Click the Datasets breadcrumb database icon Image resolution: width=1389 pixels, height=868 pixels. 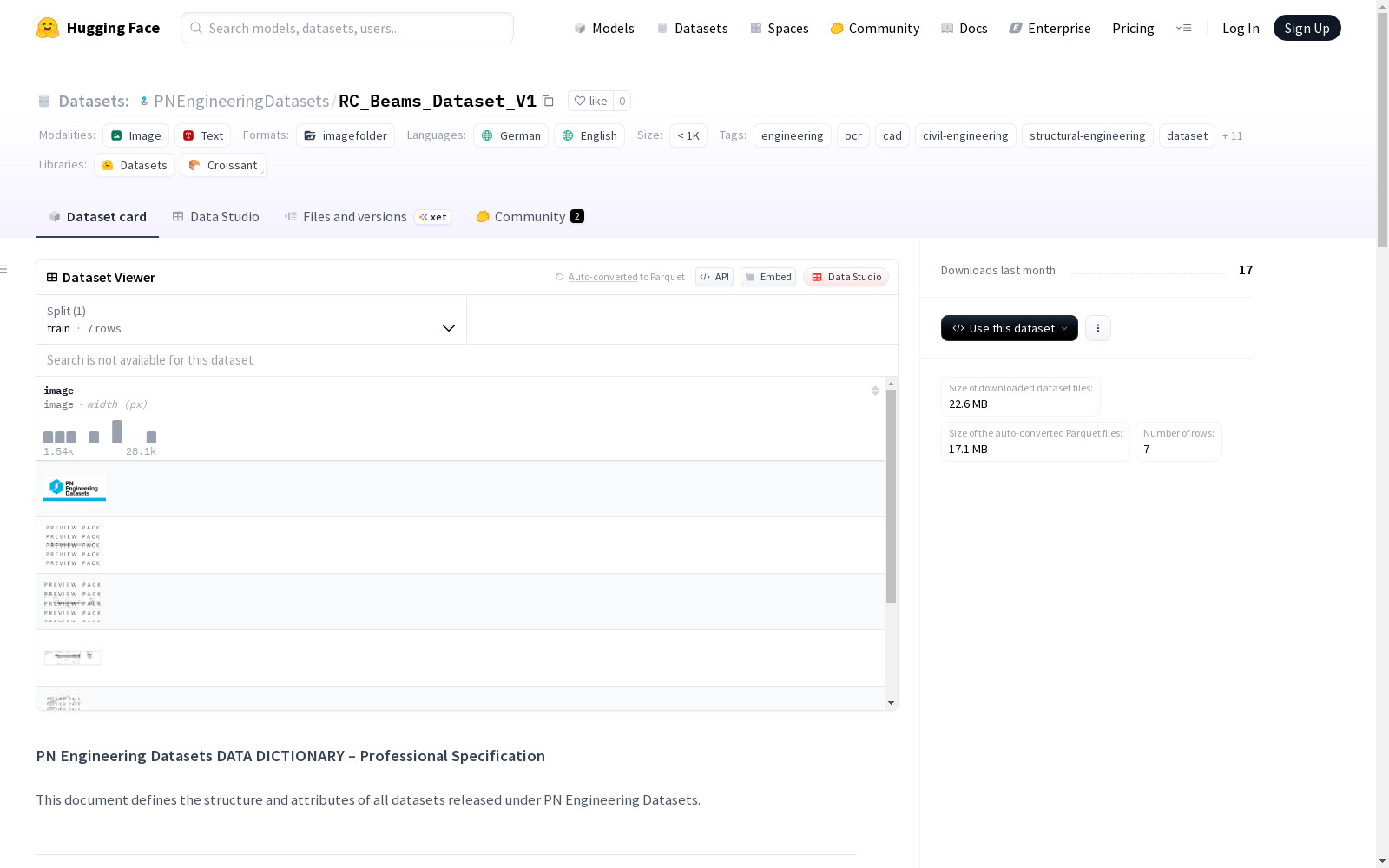tap(44, 101)
